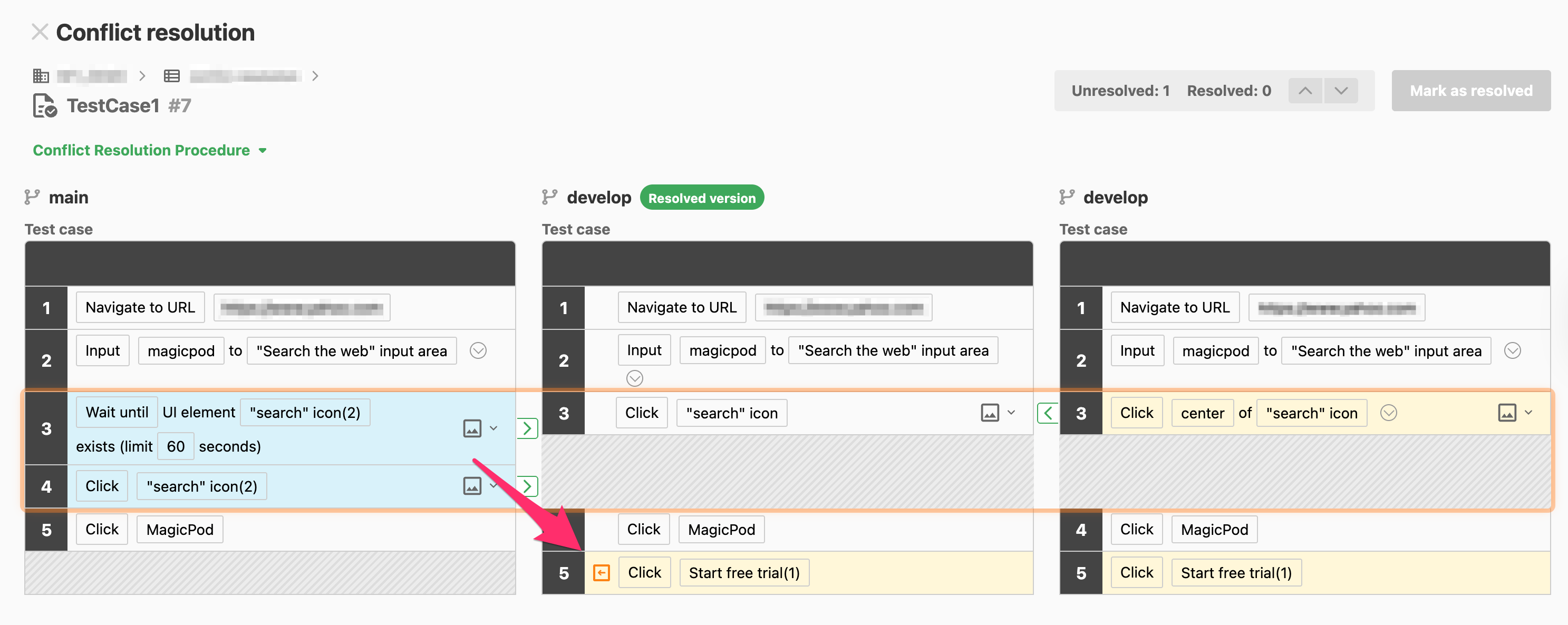Viewport: 1568px width, 625px height.
Task: Click the TestCase1 document icon
Action: click(44, 106)
